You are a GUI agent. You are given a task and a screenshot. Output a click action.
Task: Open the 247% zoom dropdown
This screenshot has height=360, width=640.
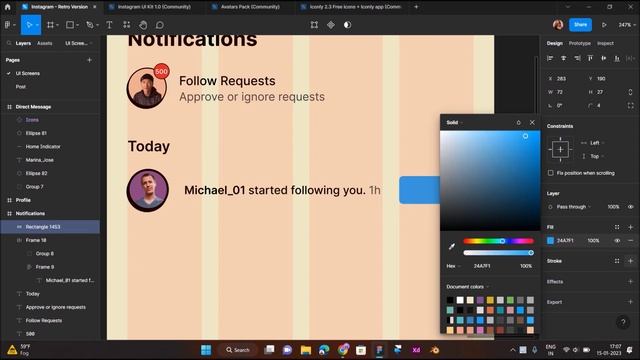627,25
